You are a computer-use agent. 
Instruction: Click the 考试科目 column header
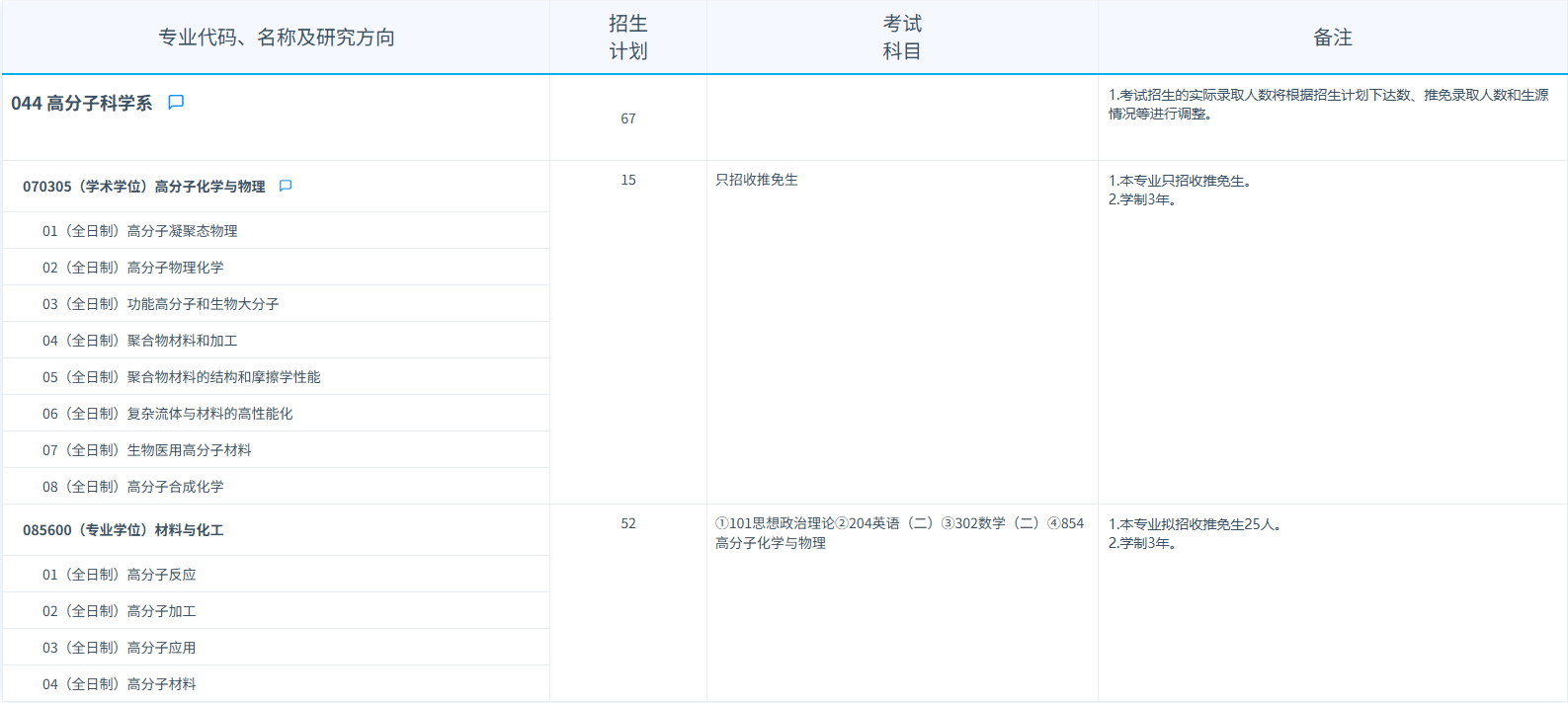point(901,38)
